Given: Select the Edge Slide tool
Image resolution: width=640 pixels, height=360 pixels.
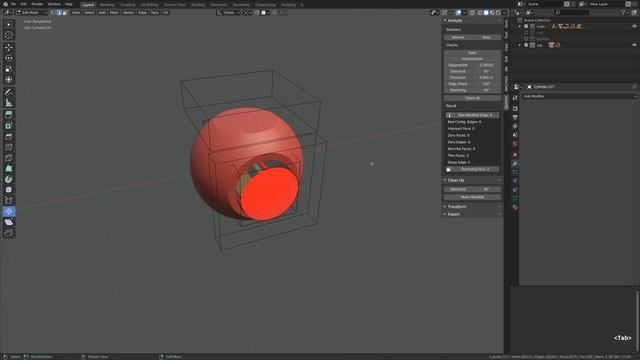Looking at the screenshot, I should tap(9, 200).
